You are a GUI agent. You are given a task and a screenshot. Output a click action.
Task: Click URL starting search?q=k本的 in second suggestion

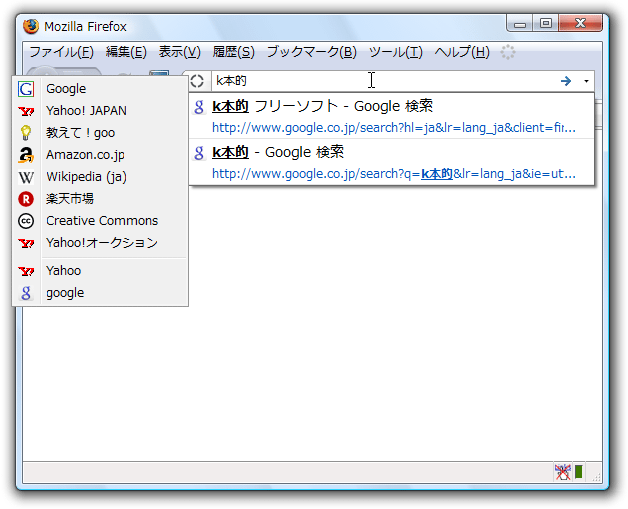point(394,174)
